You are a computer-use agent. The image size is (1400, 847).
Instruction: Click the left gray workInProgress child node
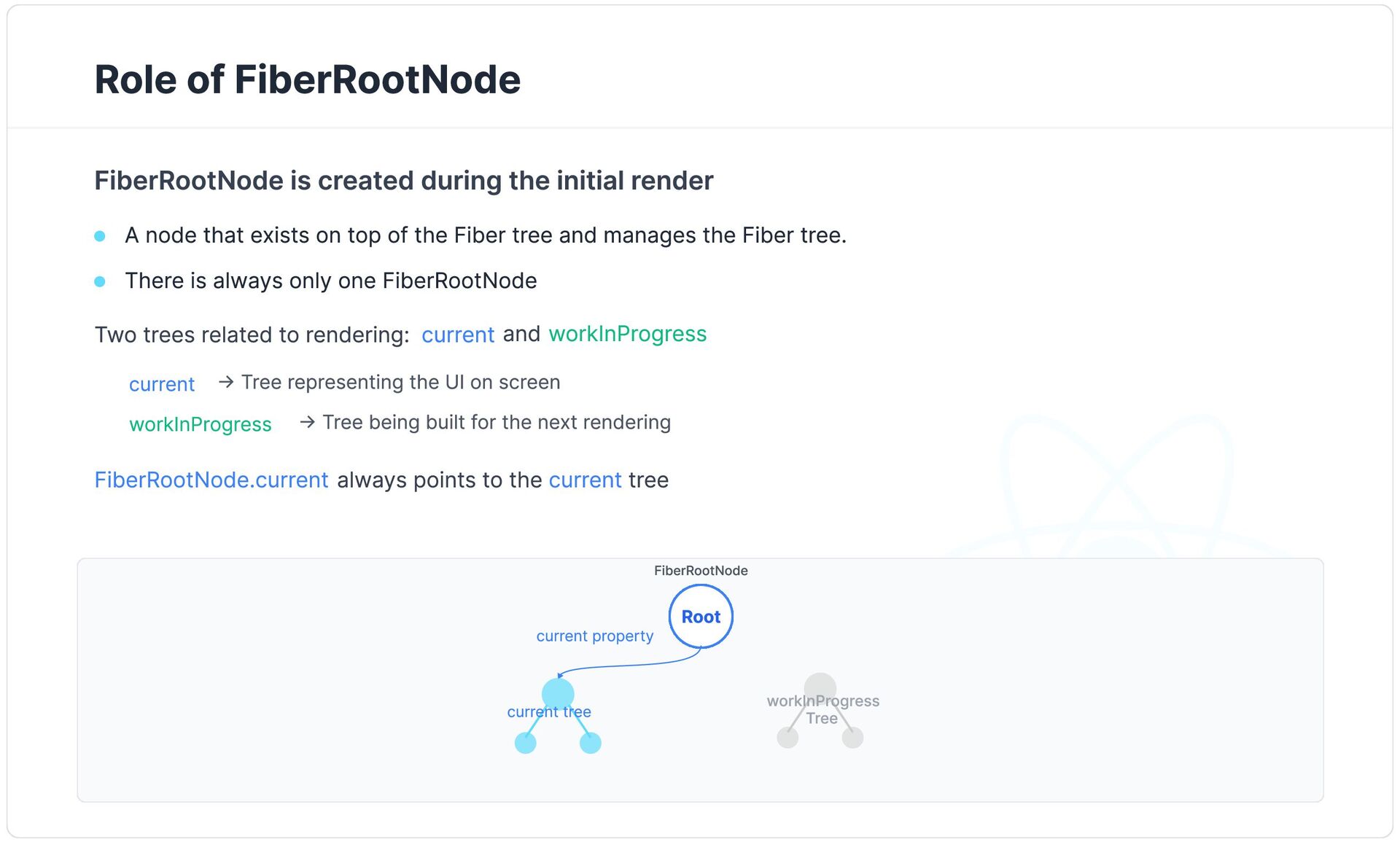pos(787,737)
